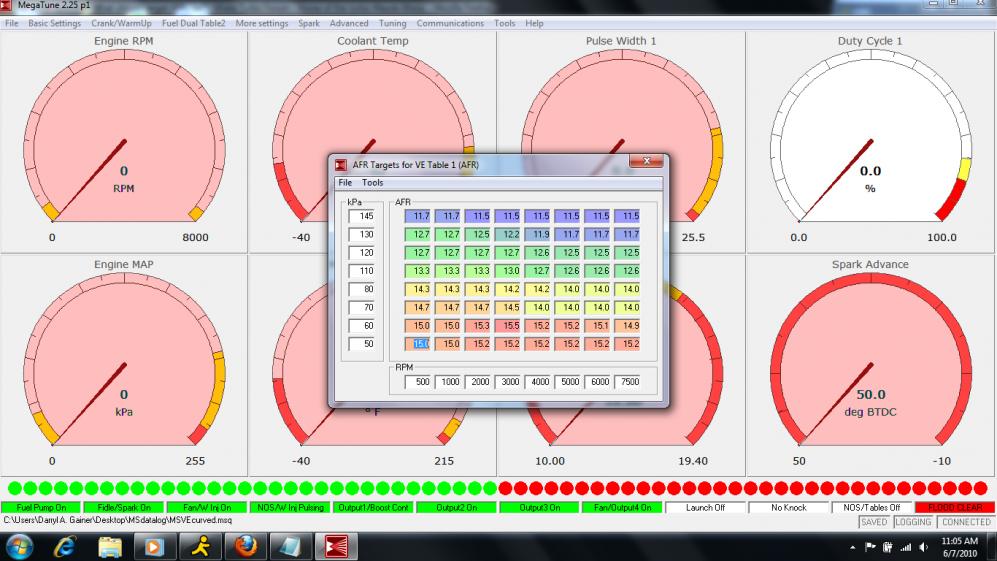Click the Engine RPM gauge

tap(124, 142)
